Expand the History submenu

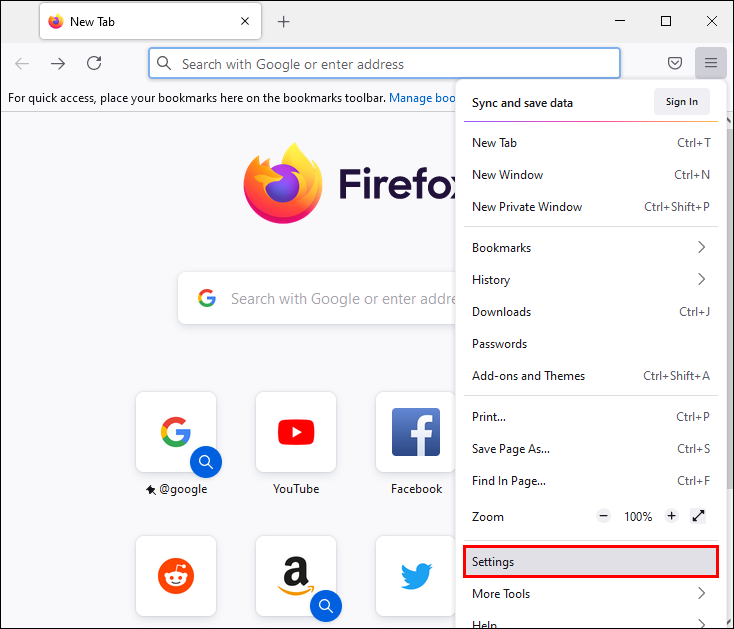(x=591, y=279)
